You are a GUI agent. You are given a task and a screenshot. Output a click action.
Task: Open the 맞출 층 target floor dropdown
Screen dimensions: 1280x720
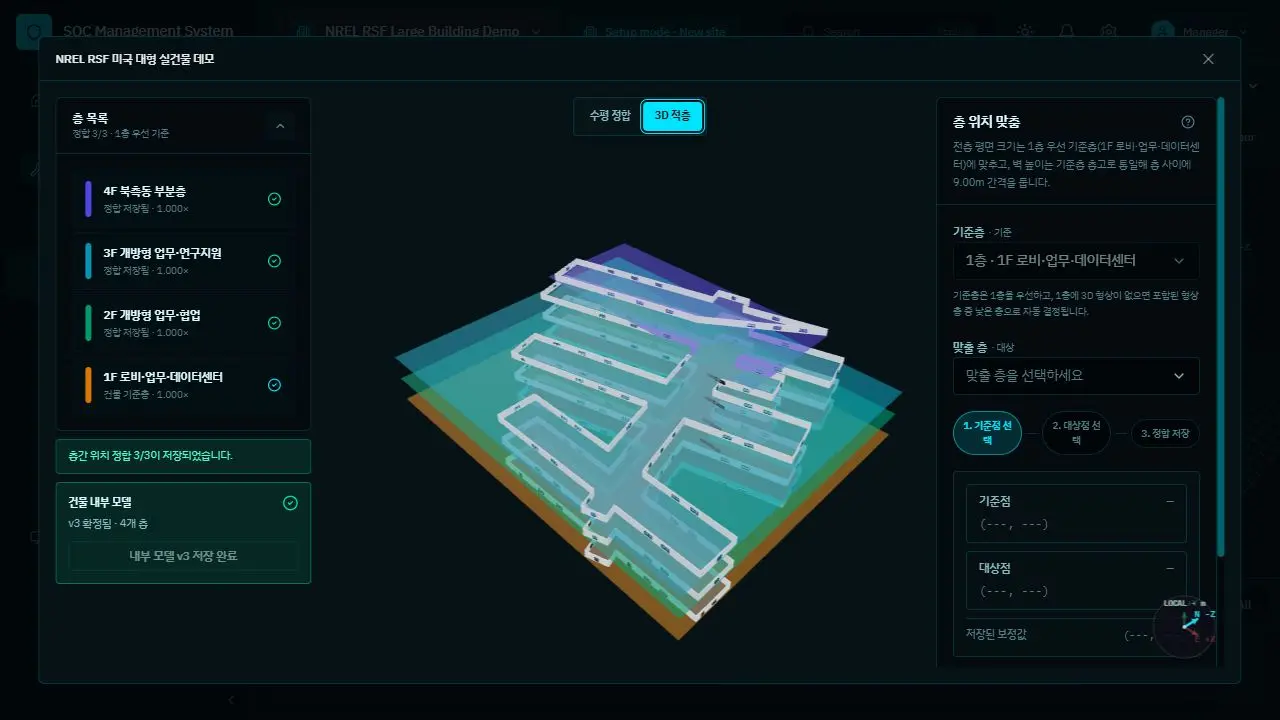pos(1076,376)
